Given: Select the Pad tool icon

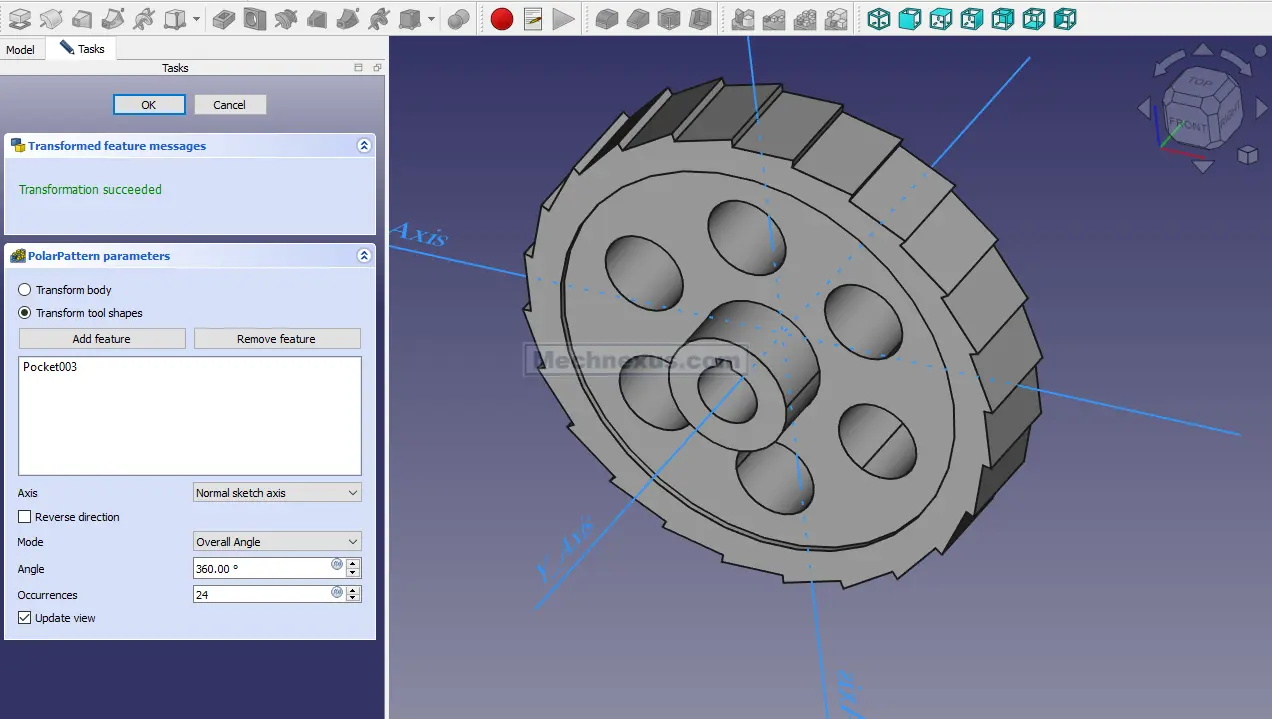Looking at the screenshot, I should click(x=19, y=18).
